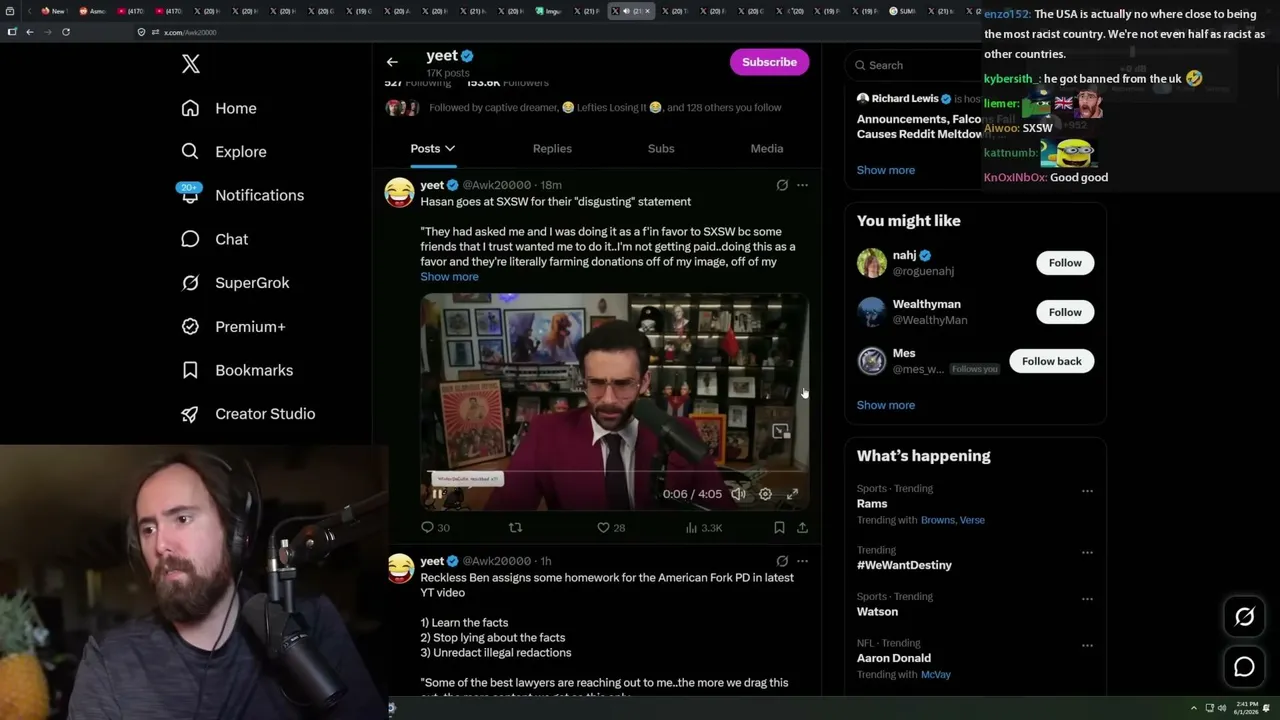Switch to the Subs tab

tap(661, 149)
